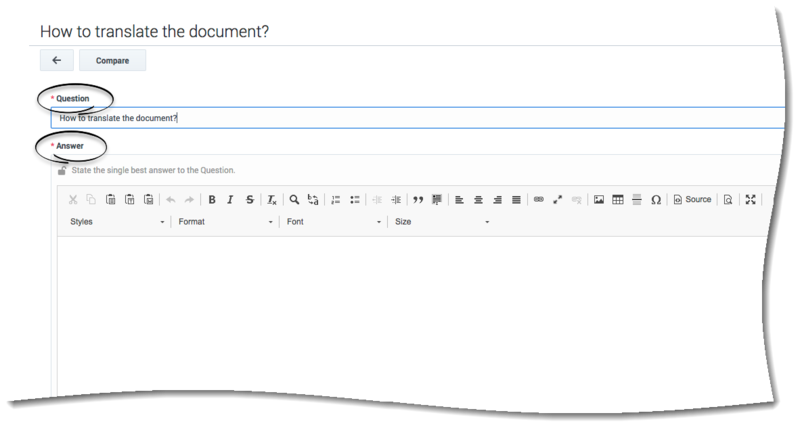Toggle italic formatting
This screenshot has width=800, height=428.
point(230,199)
